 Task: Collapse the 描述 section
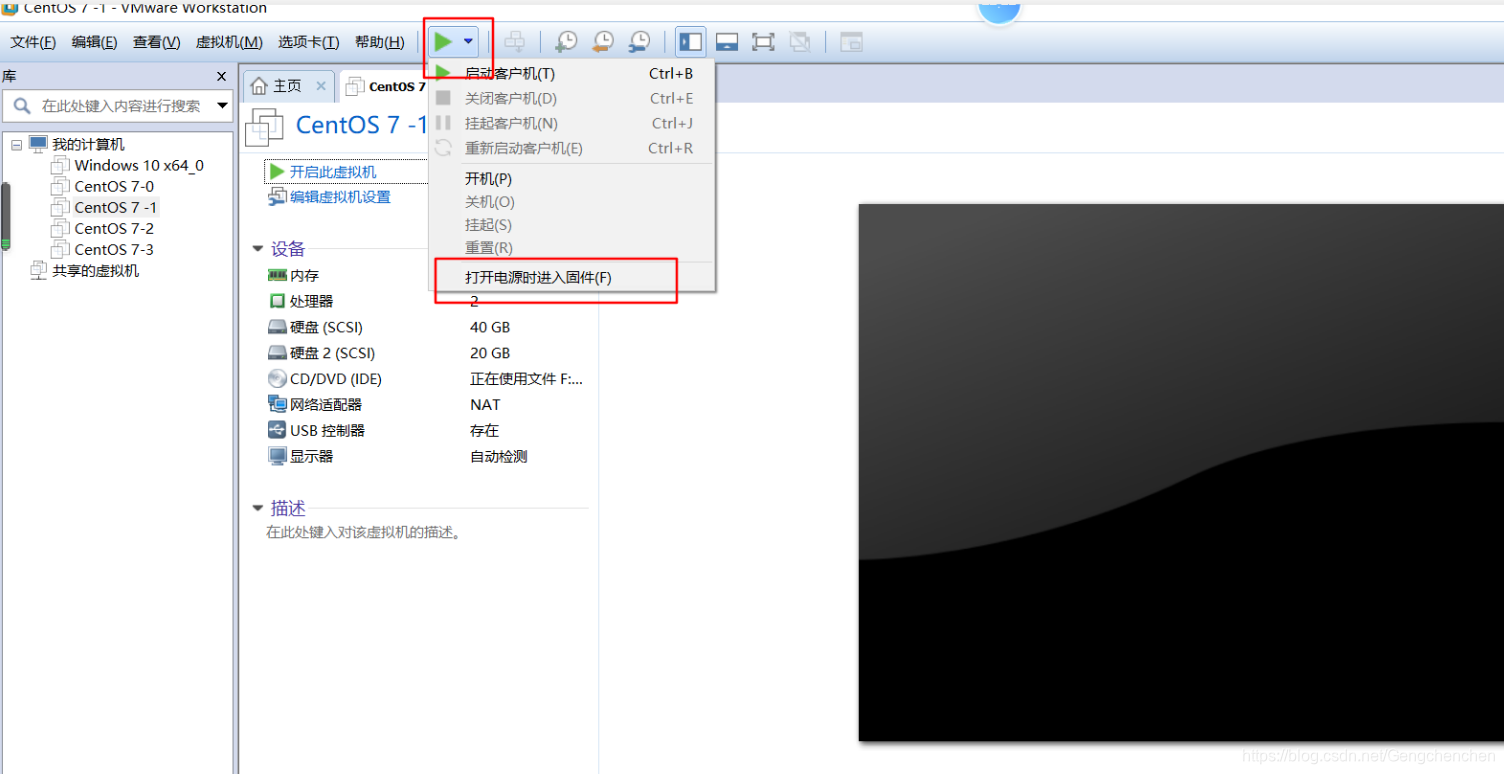[258, 508]
